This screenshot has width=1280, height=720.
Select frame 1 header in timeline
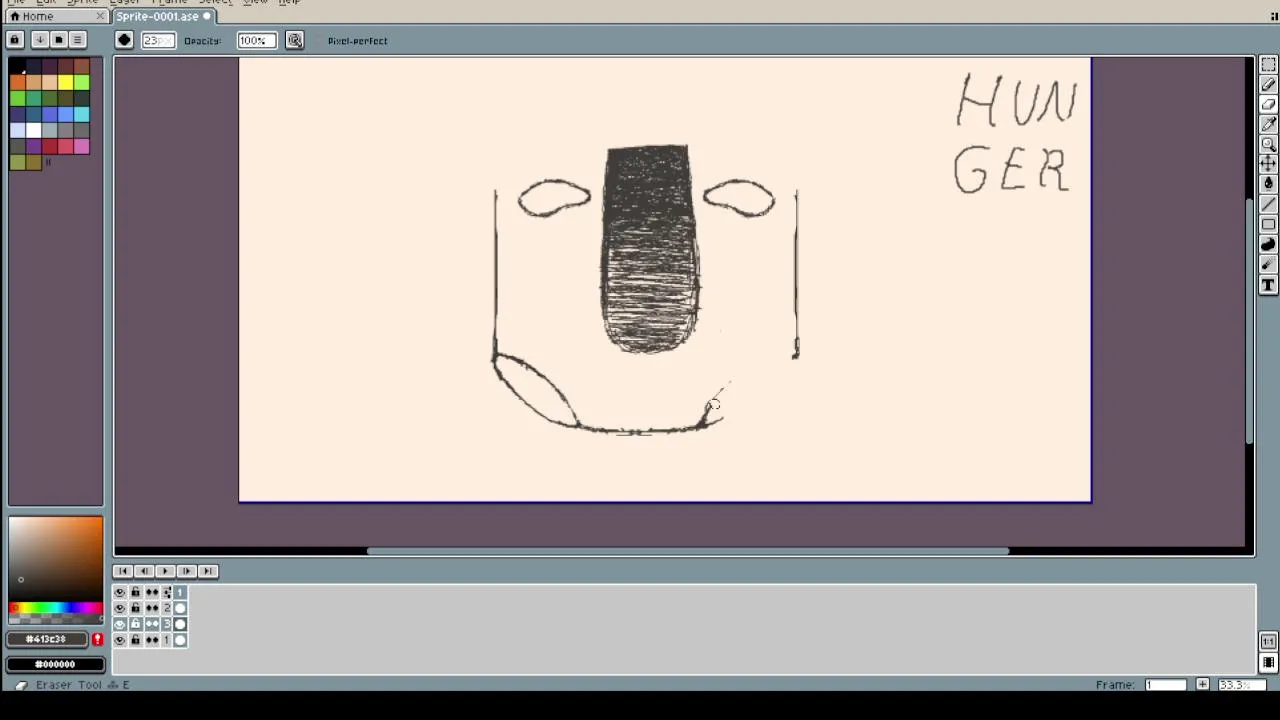[180, 592]
